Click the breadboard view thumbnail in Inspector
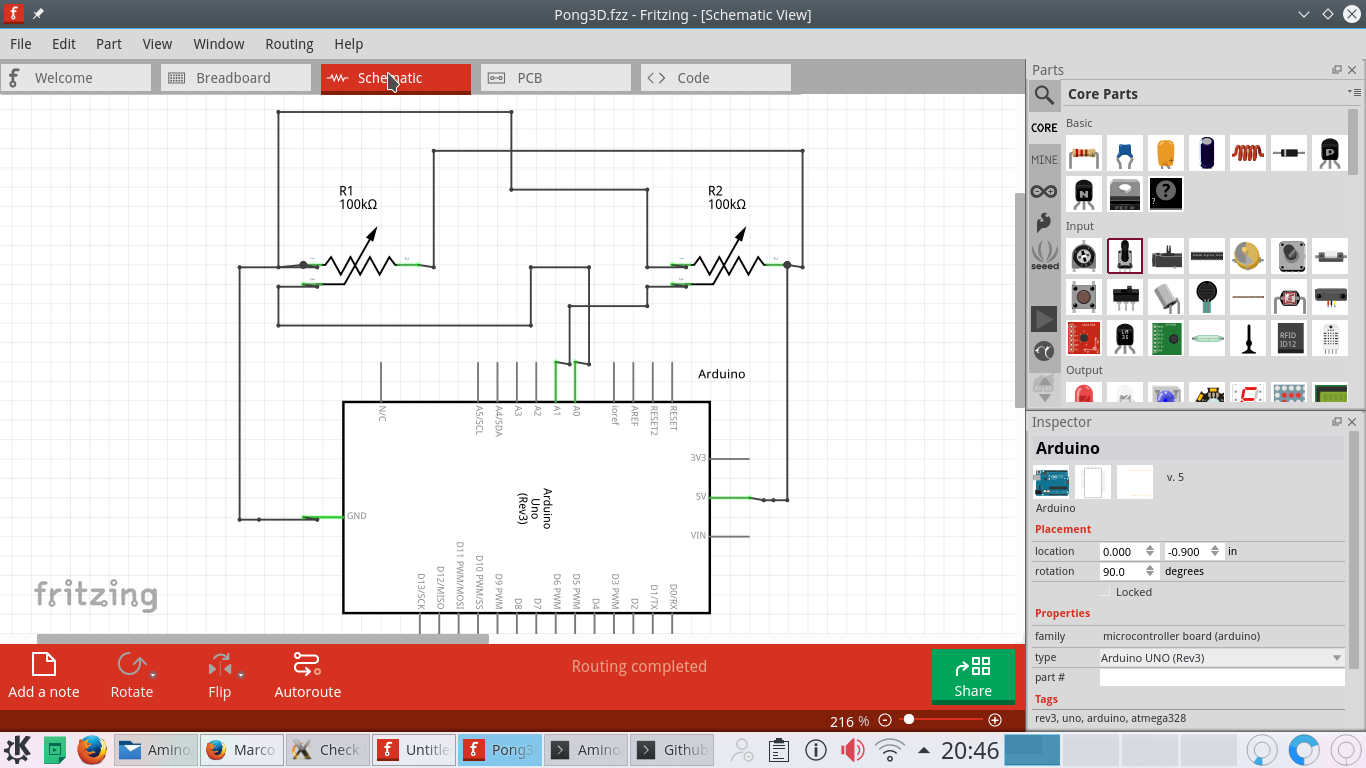Viewport: 1366px width, 768px height. [x=1051, y=483]
